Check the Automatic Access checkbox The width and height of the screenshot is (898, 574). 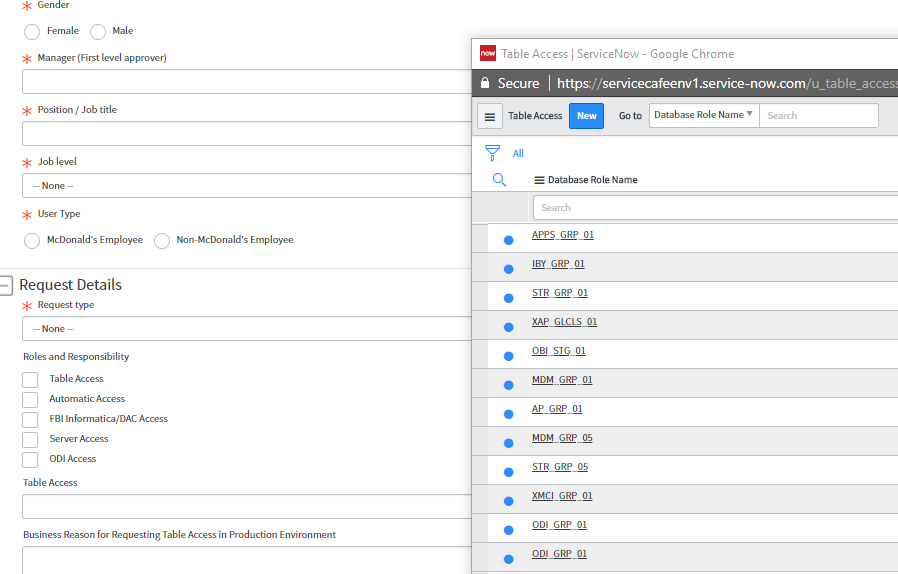point(30,400)
